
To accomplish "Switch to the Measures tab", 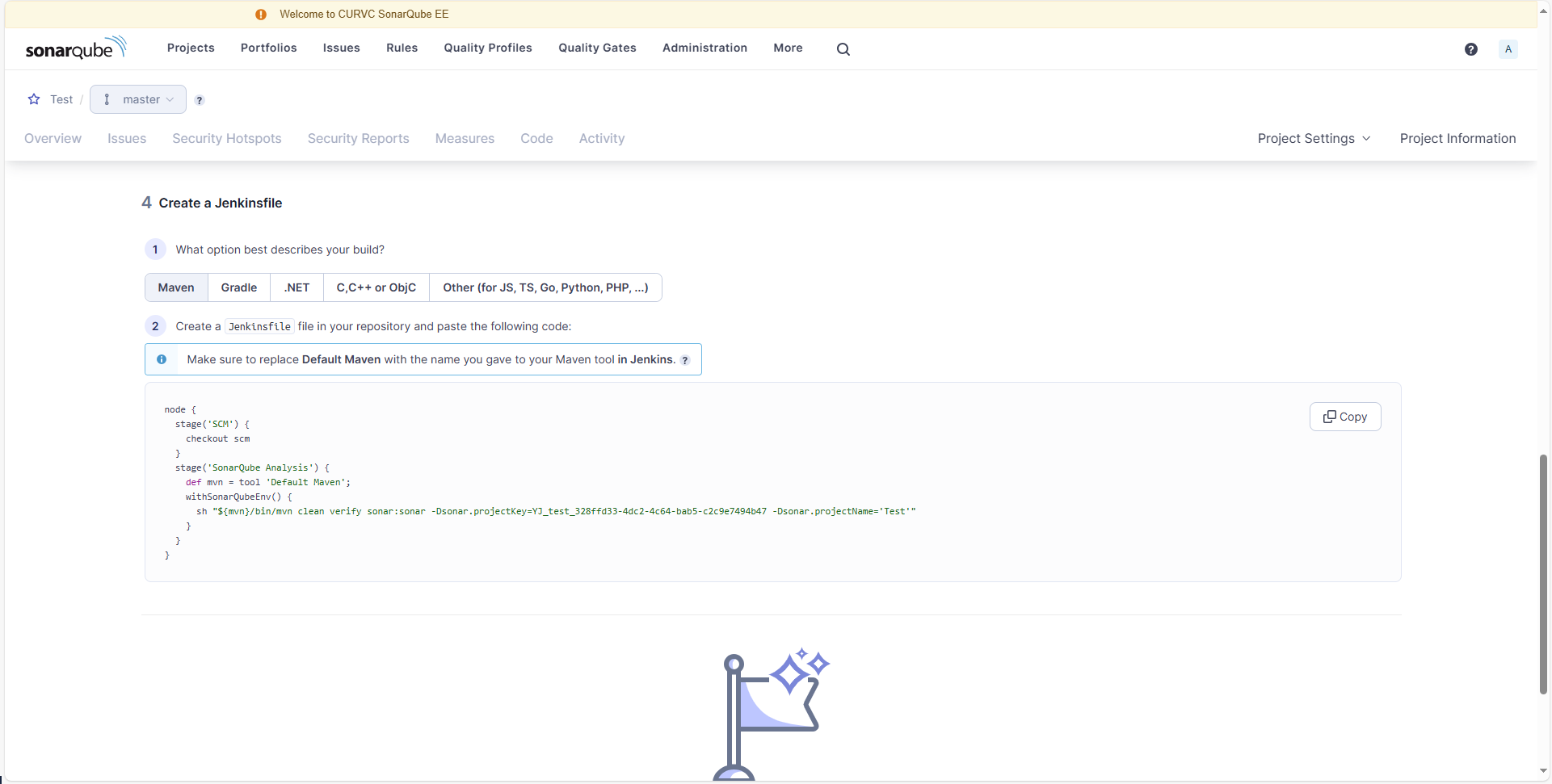I will pos(465,138).
